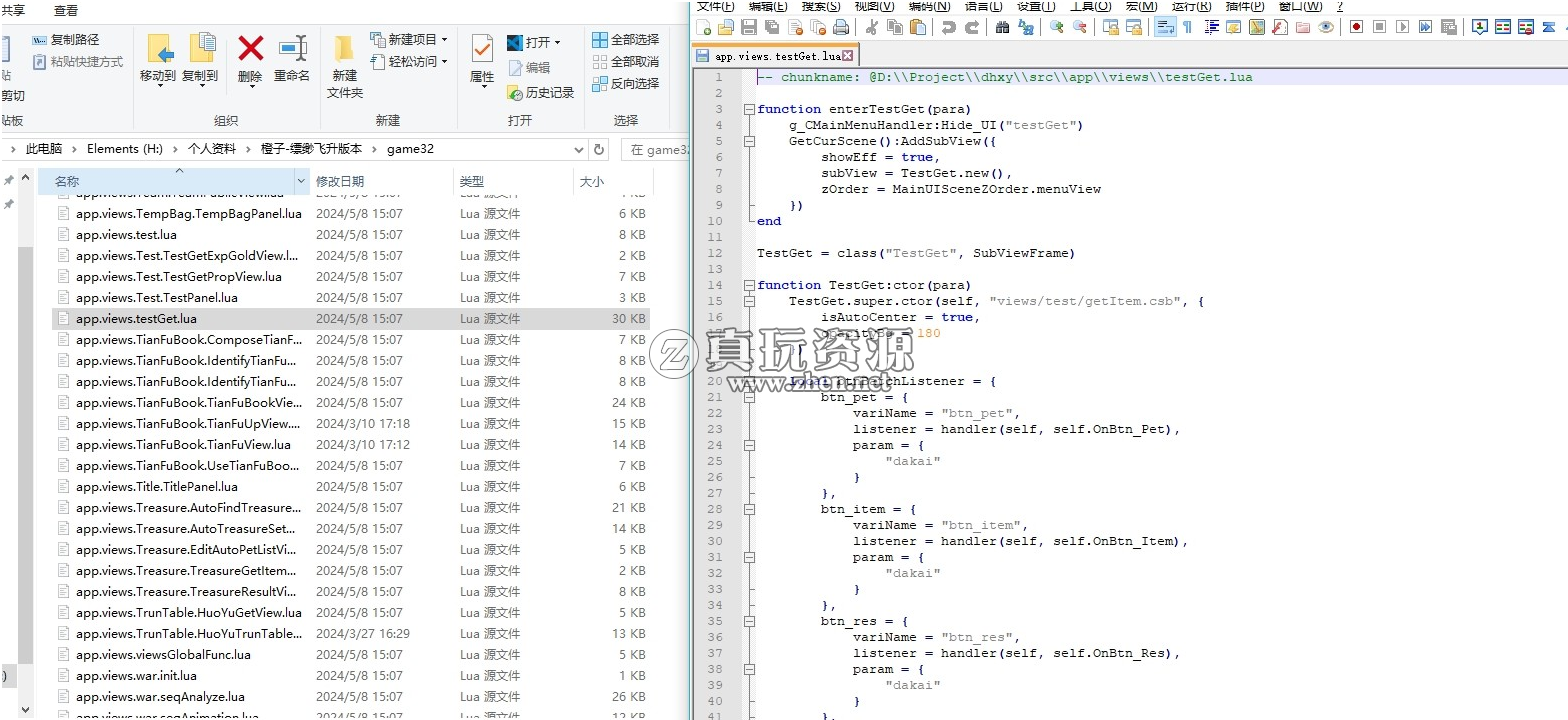This screenshot has height=720, width=1568.
Task: Click the Zoom Out magnifier icon
Action: tap(1080, 27)
